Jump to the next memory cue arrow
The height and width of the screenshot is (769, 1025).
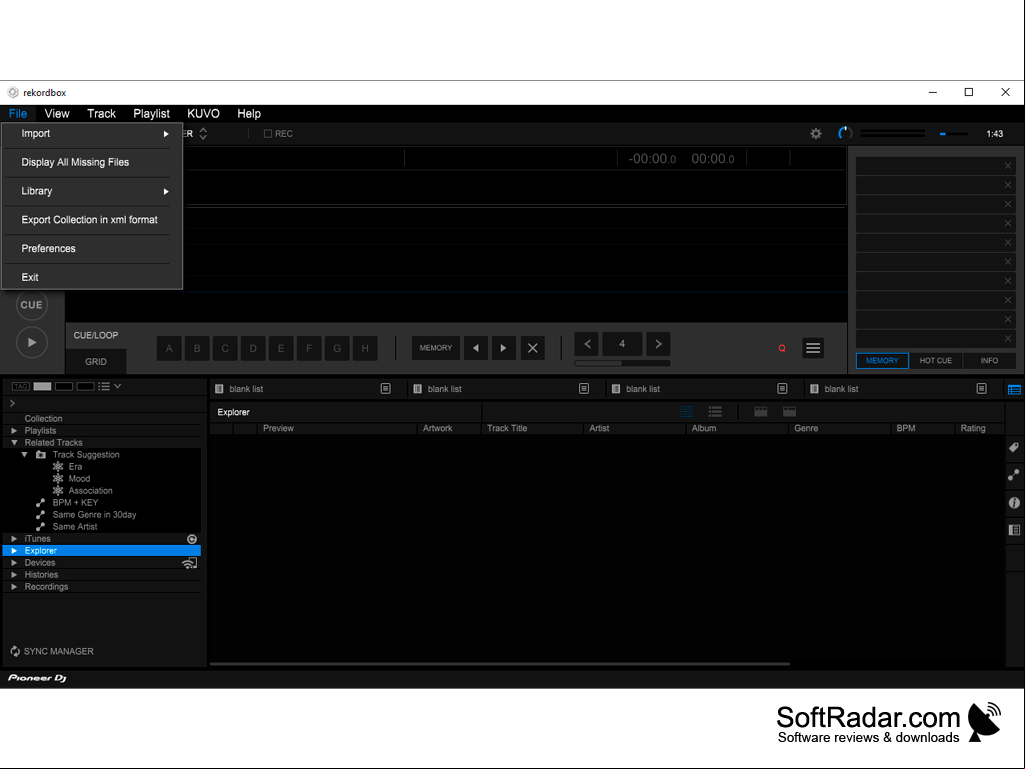coord(503,348)
